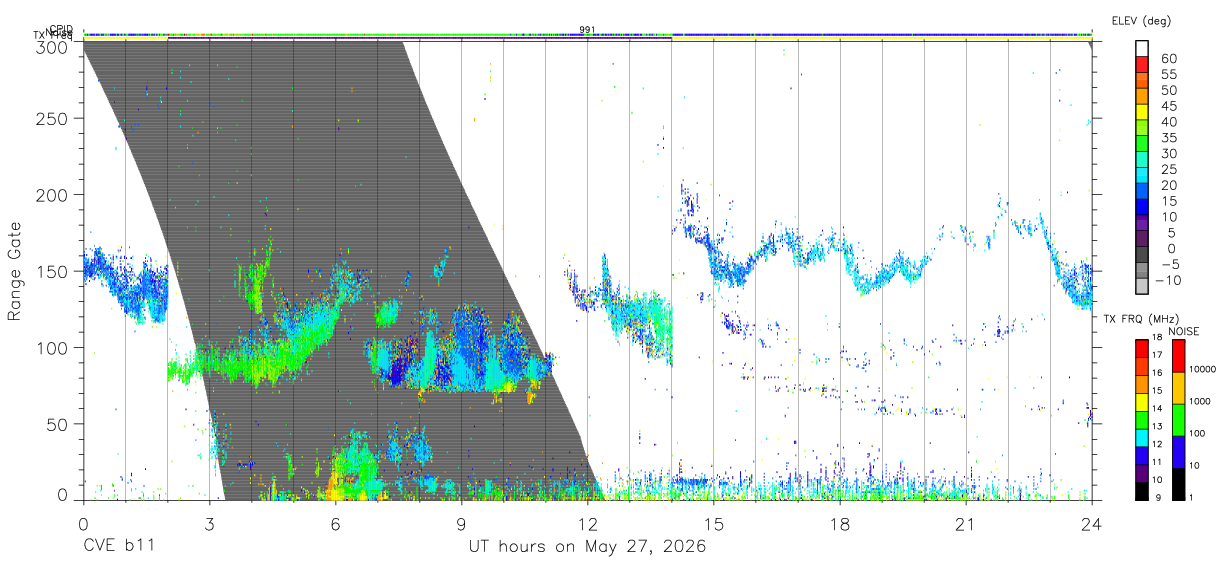
Task: Click the white top segment of the ELEV colorbar
Action: pyautogui.click(x=1142, y=48)
